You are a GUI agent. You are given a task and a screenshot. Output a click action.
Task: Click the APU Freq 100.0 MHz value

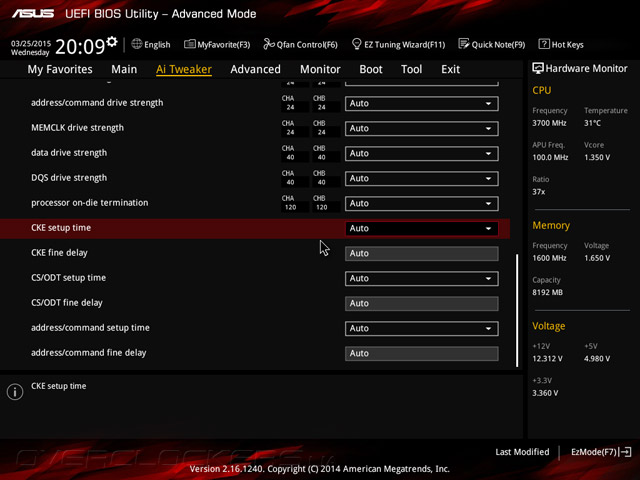point(550,157)
